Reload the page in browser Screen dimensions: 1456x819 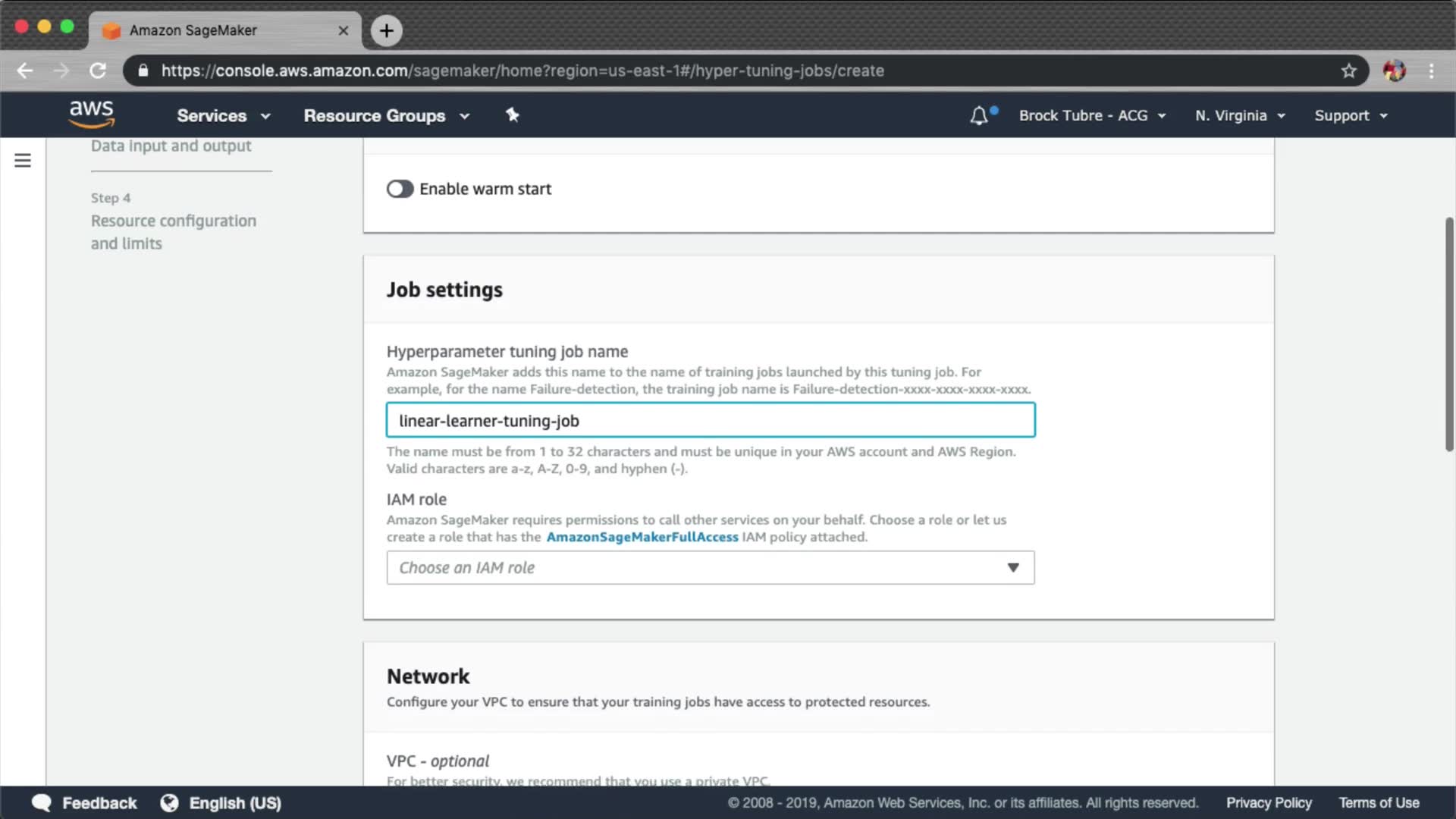pos(98,71)
